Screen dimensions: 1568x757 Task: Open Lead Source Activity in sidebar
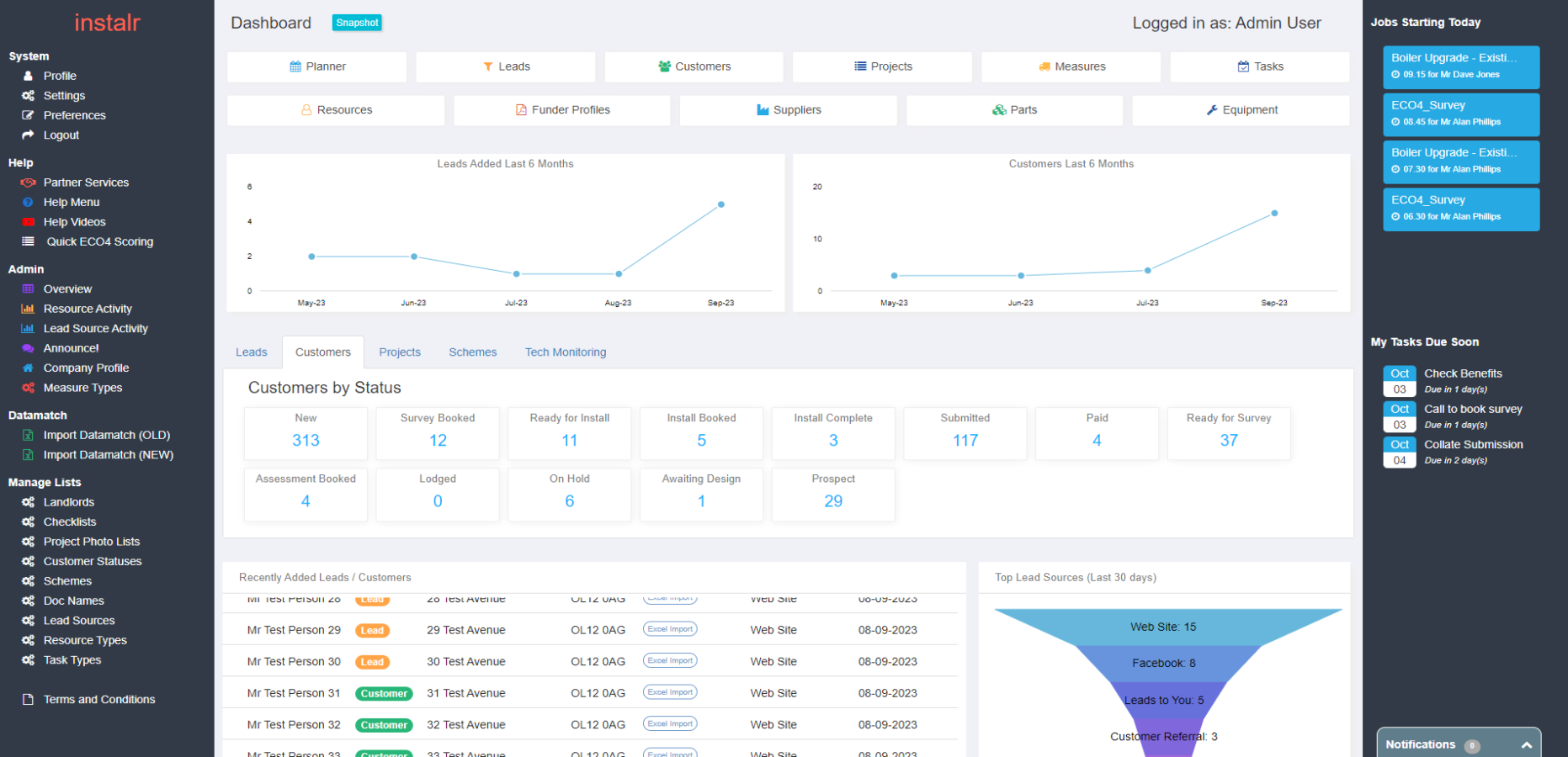pyautogui.click(x=95, y=329)
